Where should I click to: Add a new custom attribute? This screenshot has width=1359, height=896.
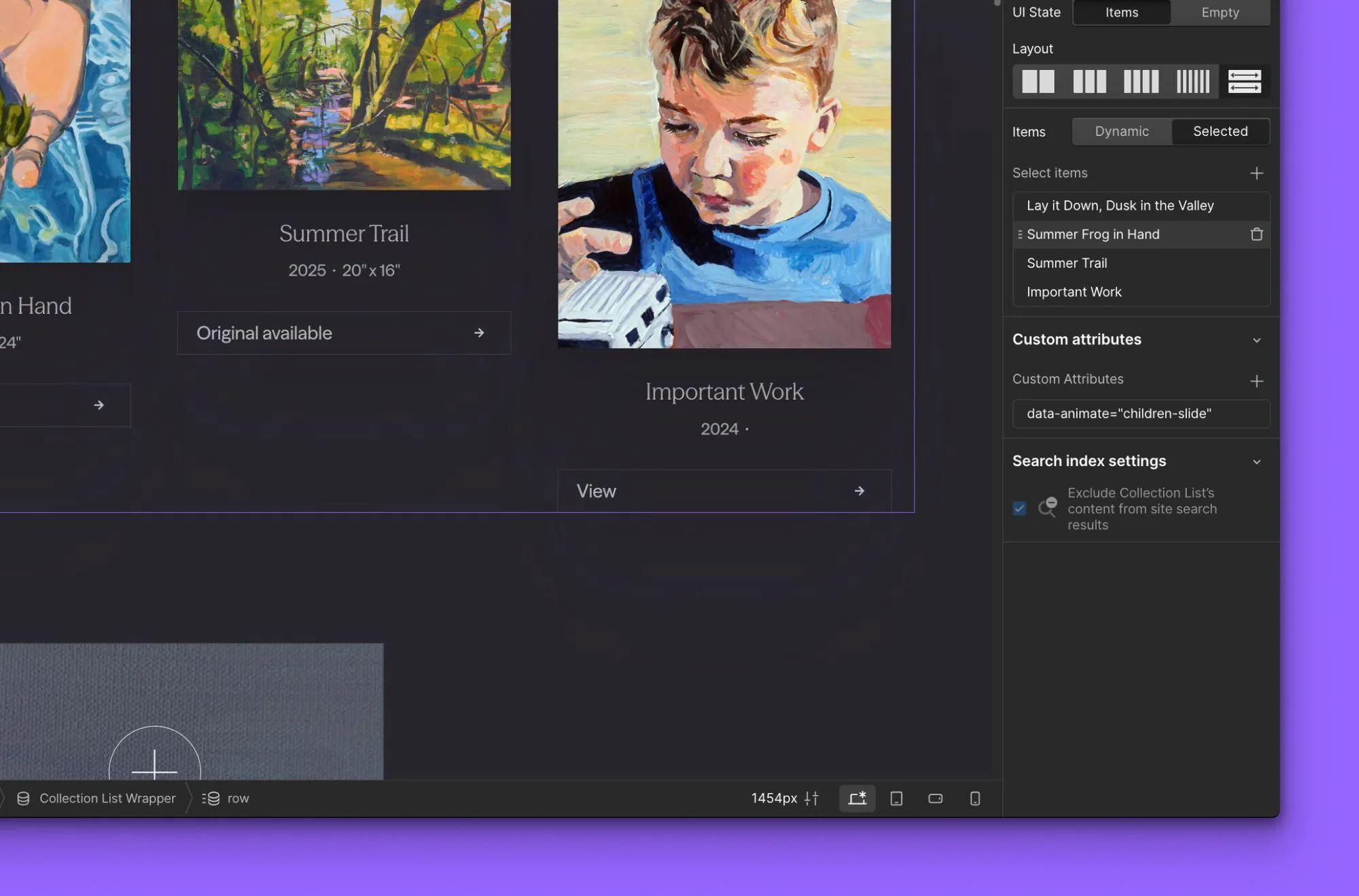pyautogui.click(x=1256, y=381)
